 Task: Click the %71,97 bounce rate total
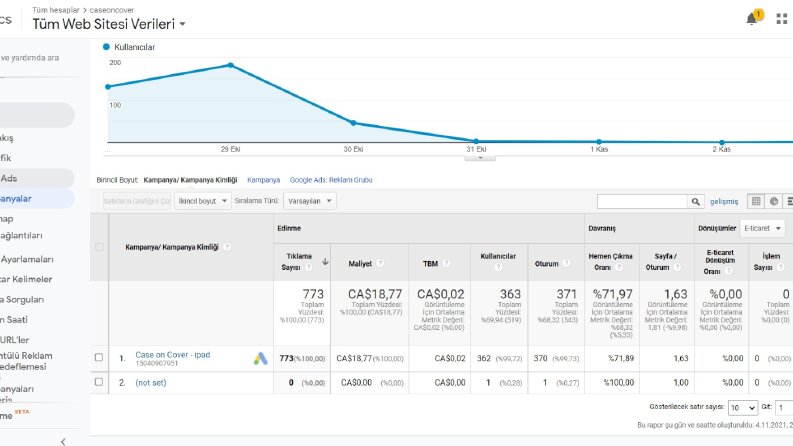click(612, 294)
